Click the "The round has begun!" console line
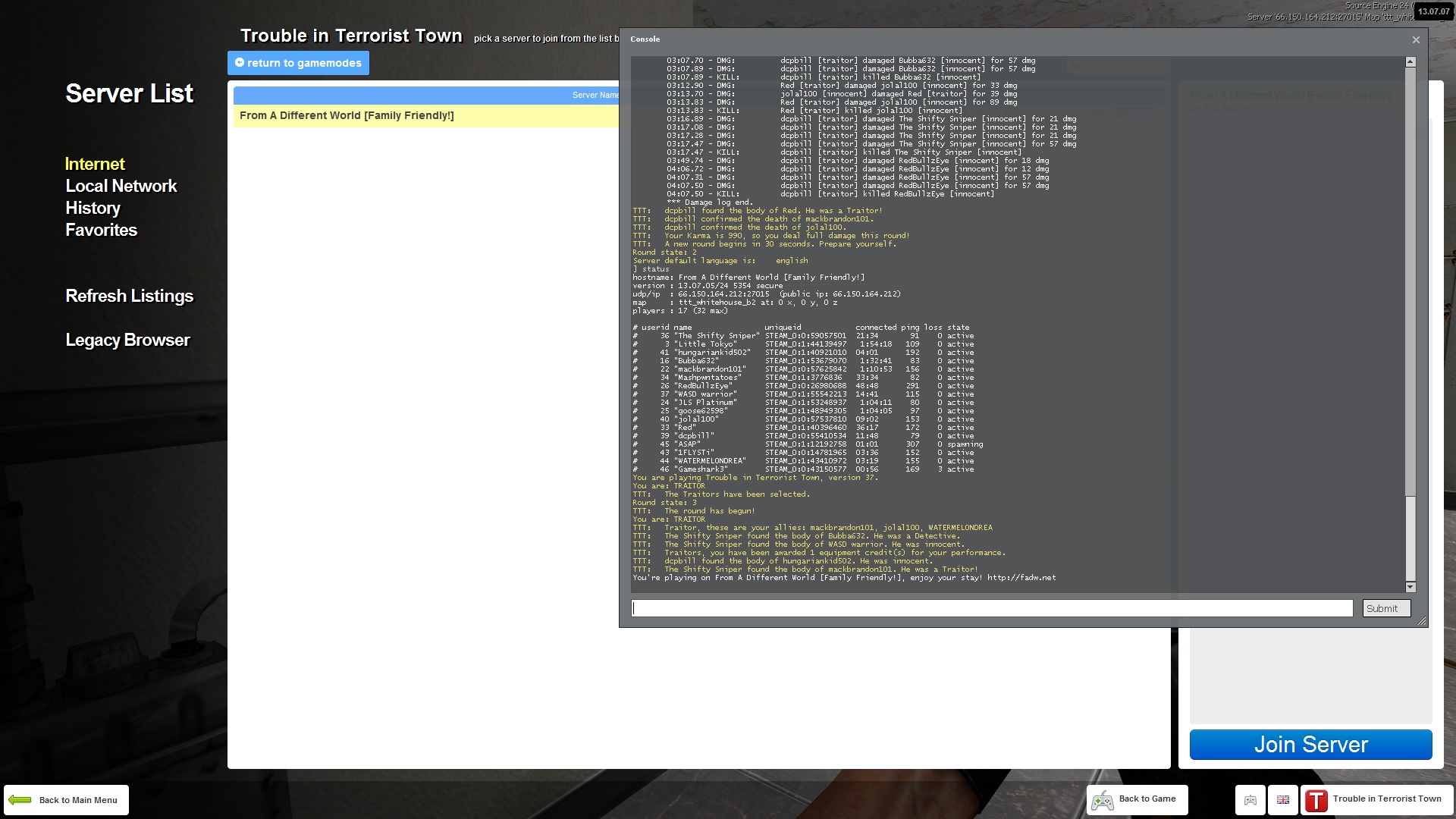This screenshot has height=819, width=1456. point(694,511)
